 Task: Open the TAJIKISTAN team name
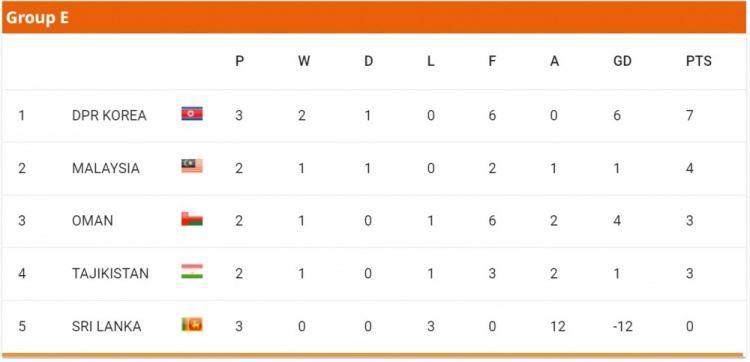[x=110, y=274]
